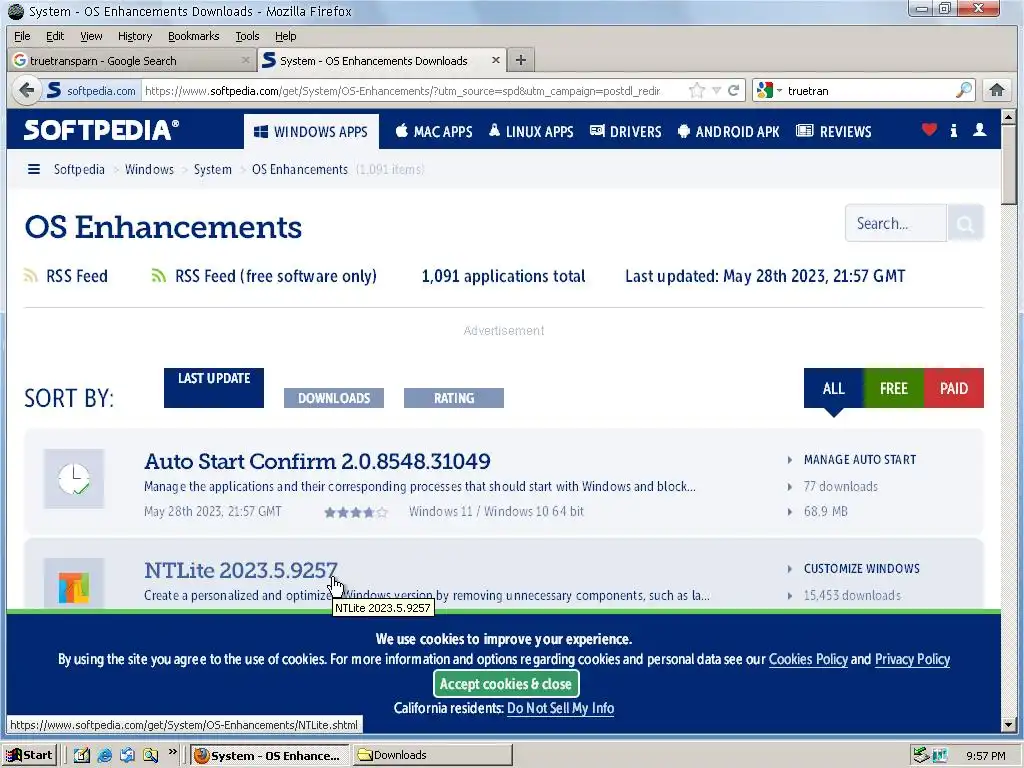Click the browser Back arrow button
This screenshot has width=1024, height=768.
[26, 90]
